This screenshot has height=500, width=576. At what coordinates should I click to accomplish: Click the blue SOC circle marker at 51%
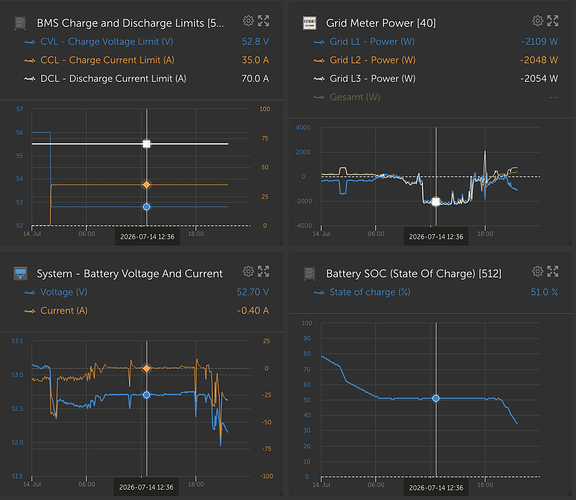[x=436, y=398]
